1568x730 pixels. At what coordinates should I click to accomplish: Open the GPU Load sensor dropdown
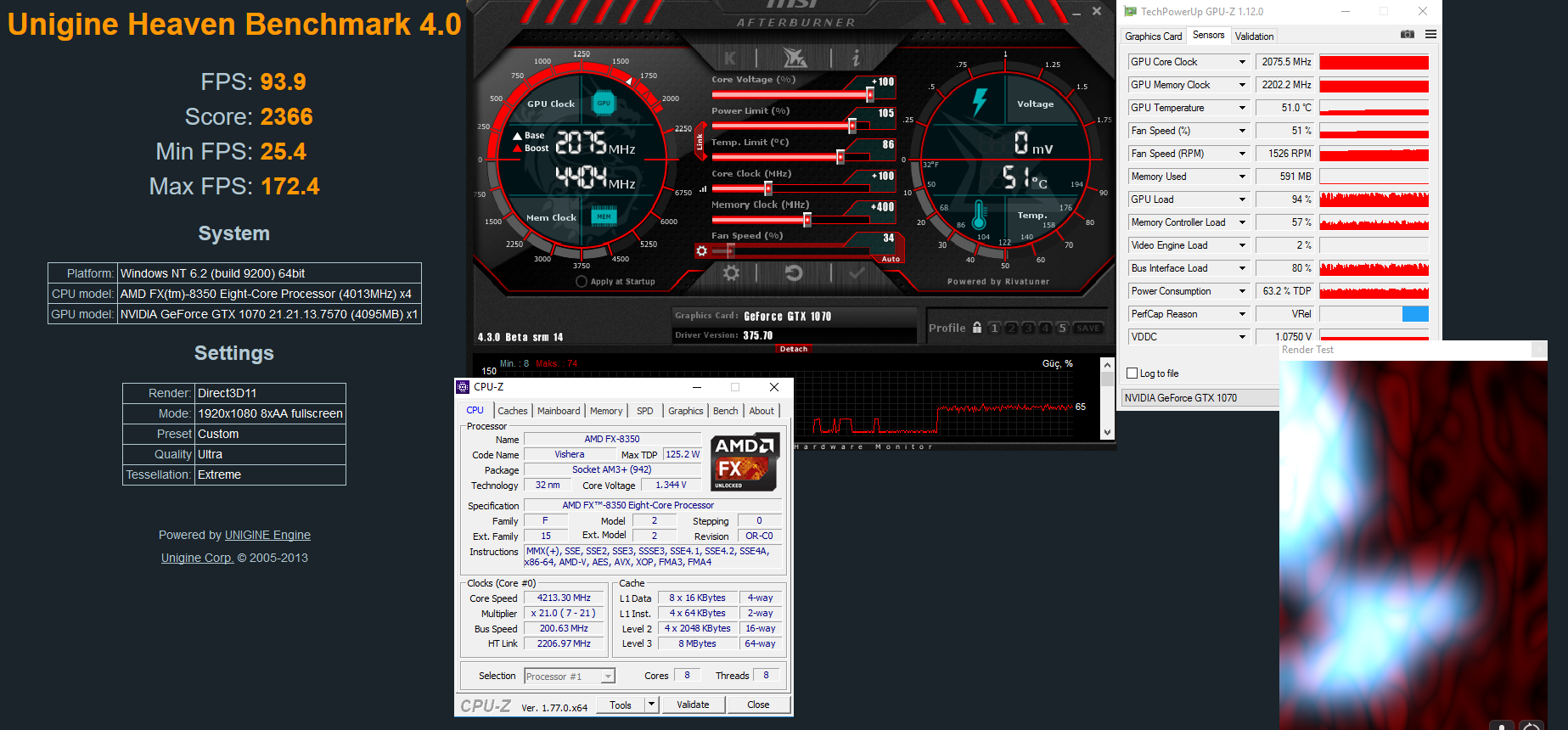(1242, 199)
